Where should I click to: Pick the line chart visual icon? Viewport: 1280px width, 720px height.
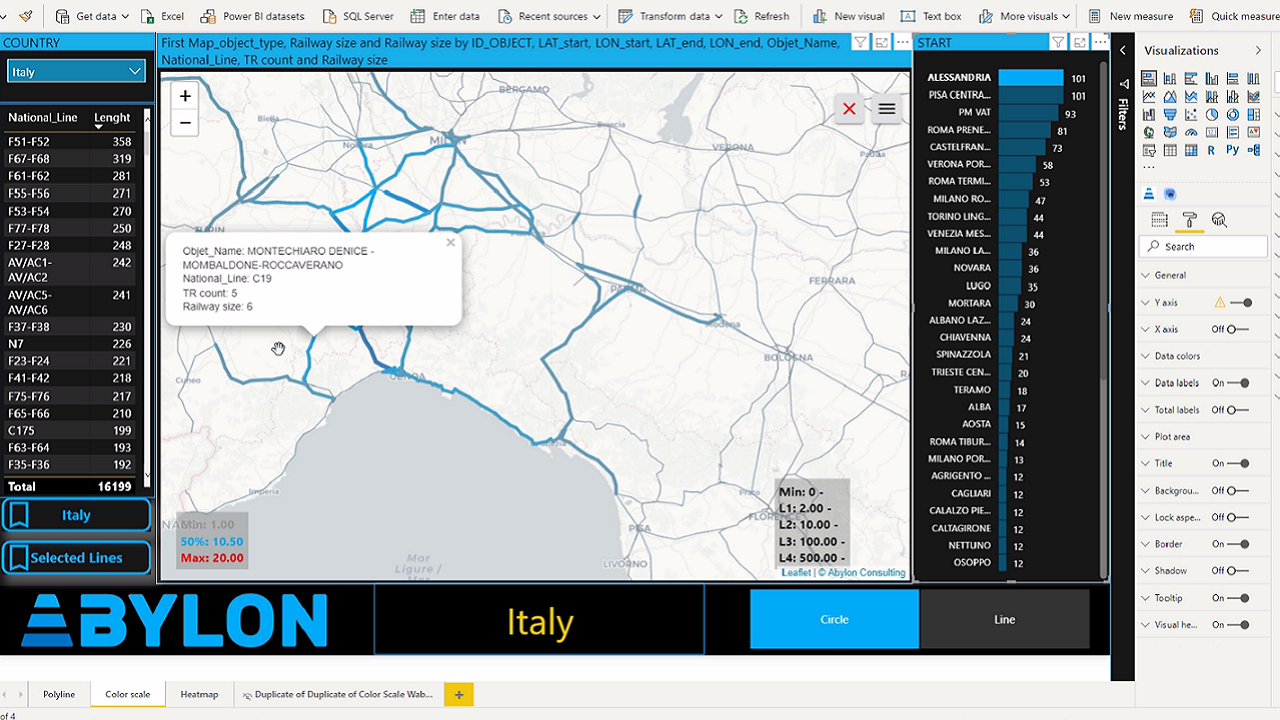(x=1149, y=97)
